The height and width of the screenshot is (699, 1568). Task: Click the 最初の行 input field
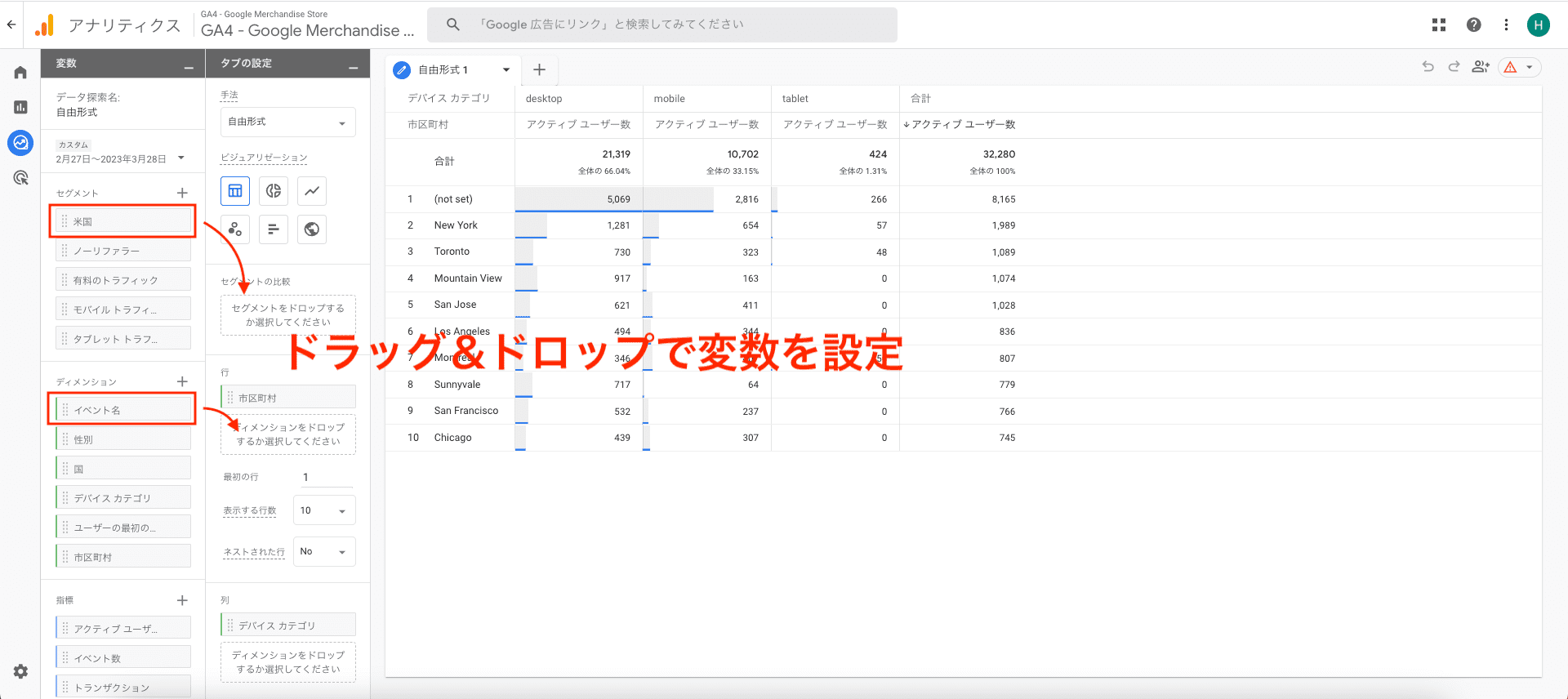(x=327, y=477)
